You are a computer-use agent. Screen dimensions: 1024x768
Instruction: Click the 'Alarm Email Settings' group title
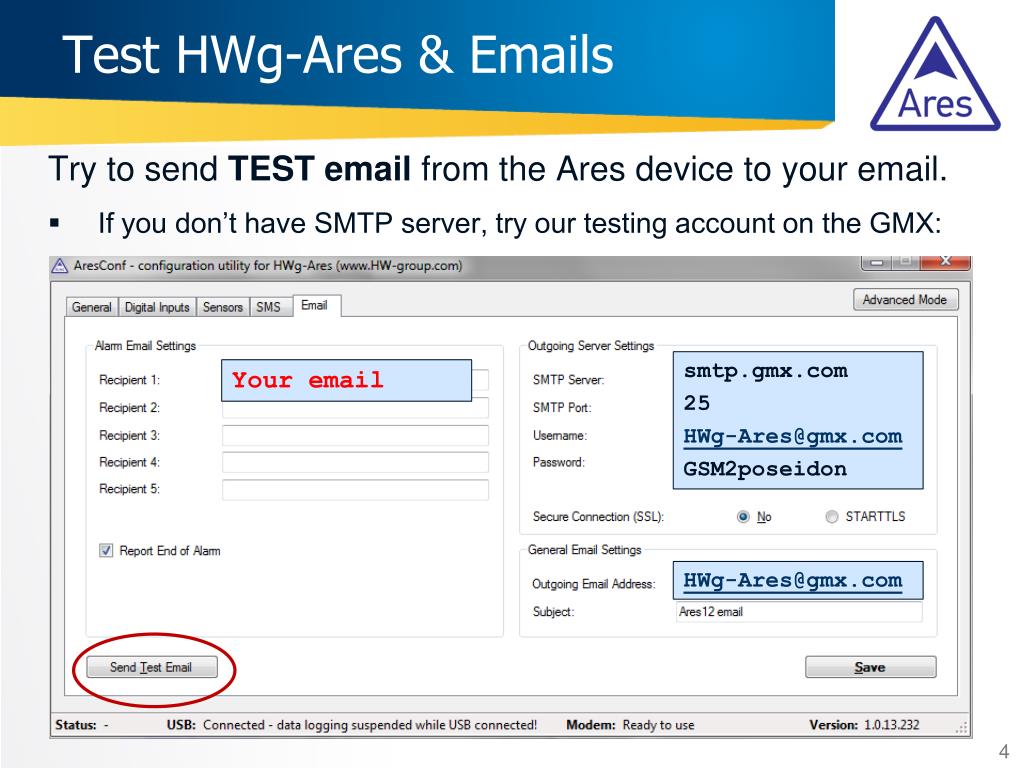tap(145, 345)
